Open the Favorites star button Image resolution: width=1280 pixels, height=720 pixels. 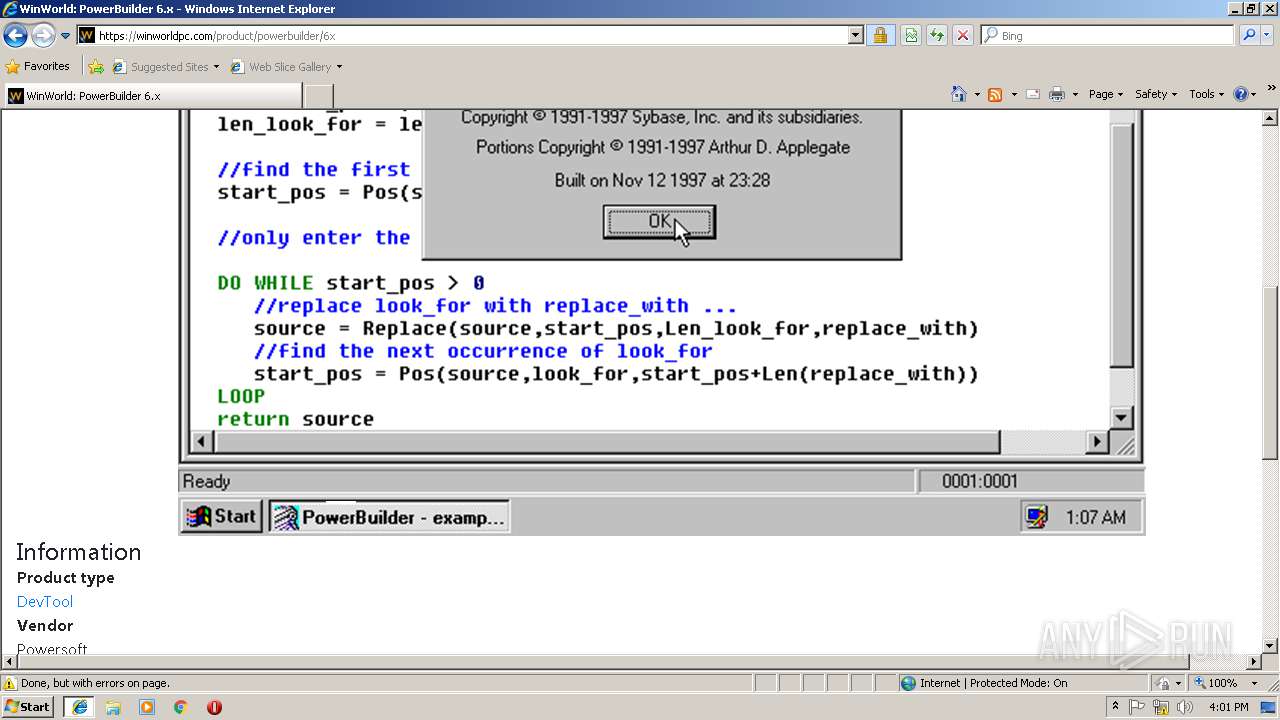coord(38,66)
